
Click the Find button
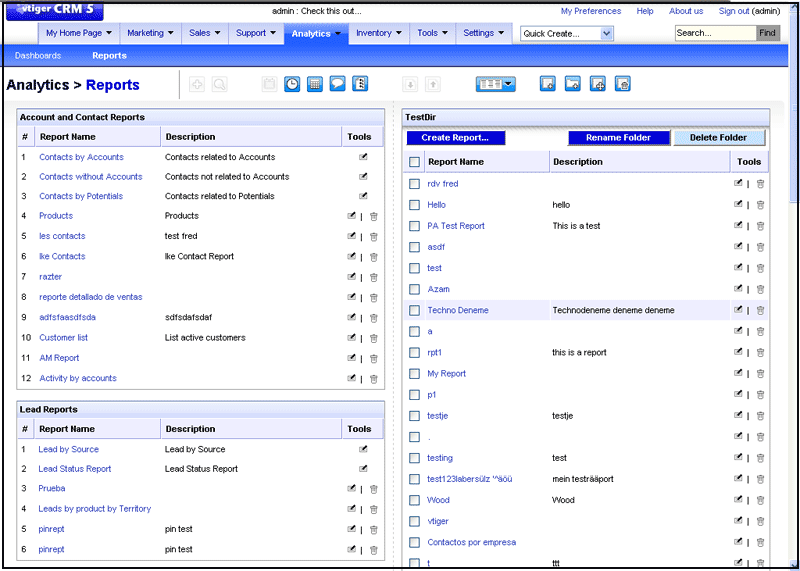pos(768,33)
